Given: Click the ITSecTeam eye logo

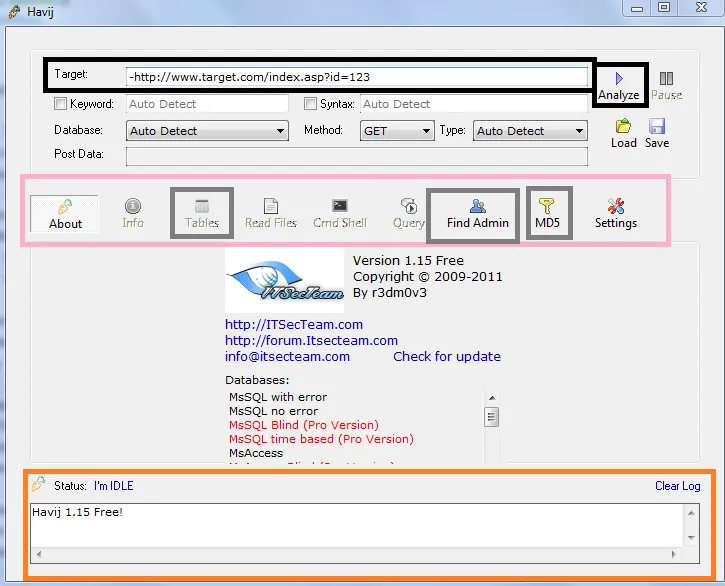Looking at the screenshot, I should pos(284,281).
